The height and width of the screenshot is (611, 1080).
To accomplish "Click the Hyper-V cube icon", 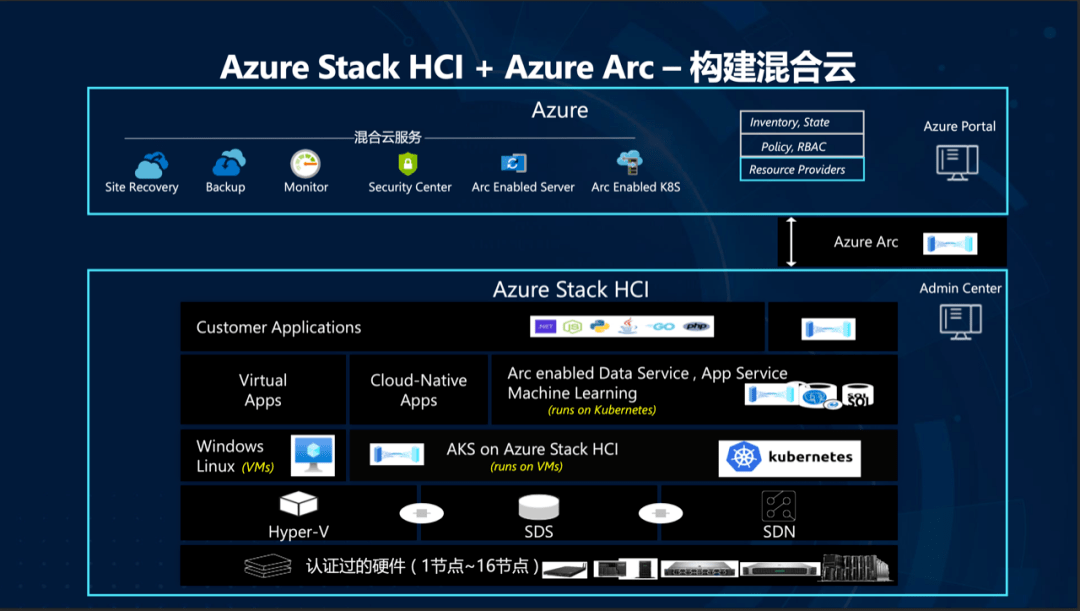I will click(x=298, y=504).
